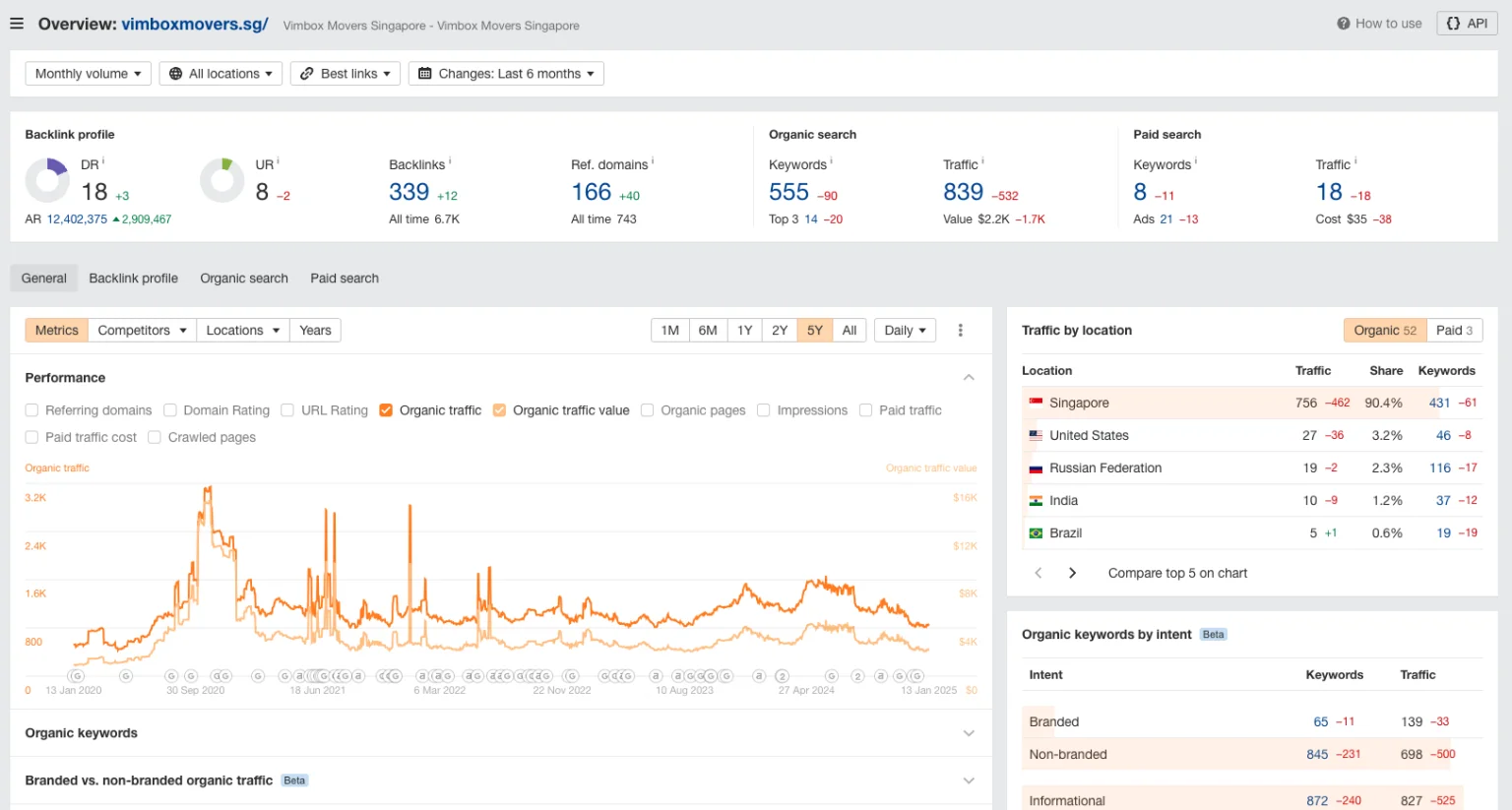Screen dimensions: 1512x810
Task: Click the API button
Action: pyautogui.click(x=1466, y=24)
